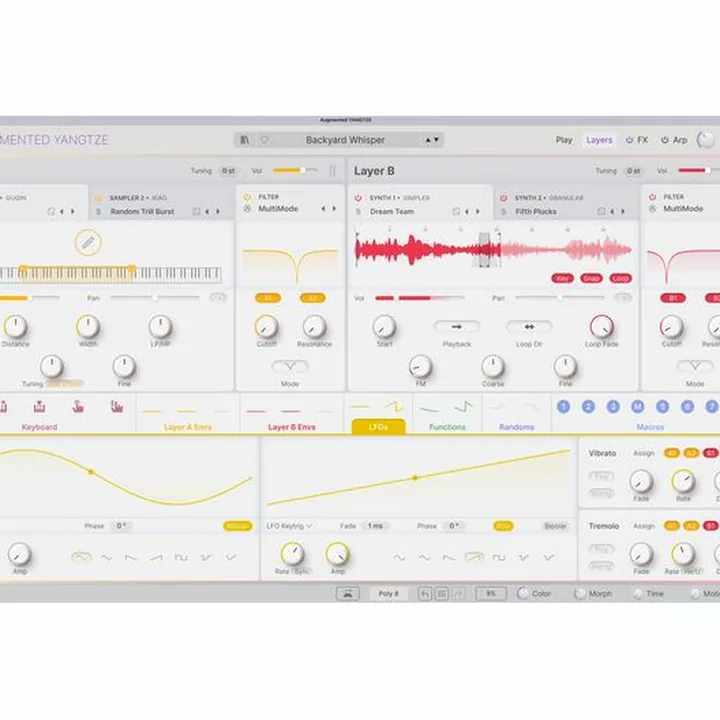Image resolution: width=720 pixels, height=720 pixels.
Task: Open the LFOs tab
Action: (378, 427)
